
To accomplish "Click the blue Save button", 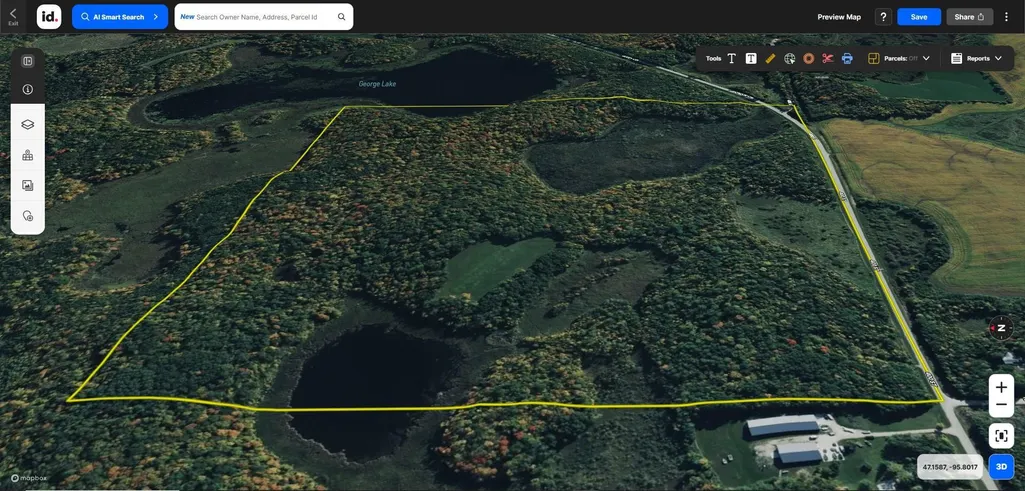I will (x=918, y=17).
